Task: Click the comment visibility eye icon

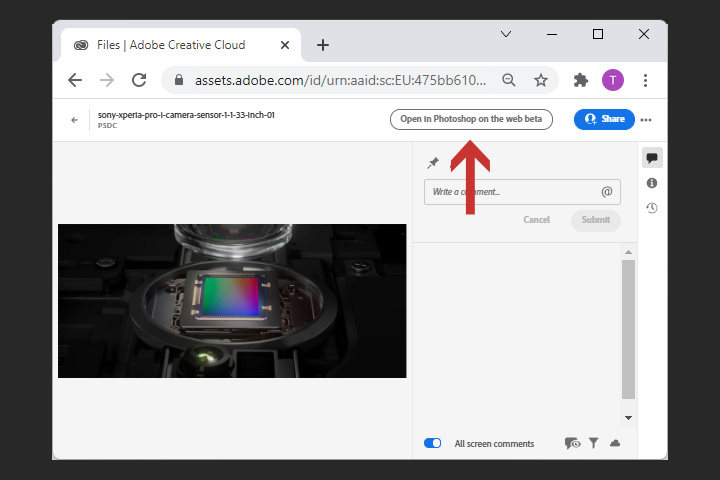Action: pos(572,443)
